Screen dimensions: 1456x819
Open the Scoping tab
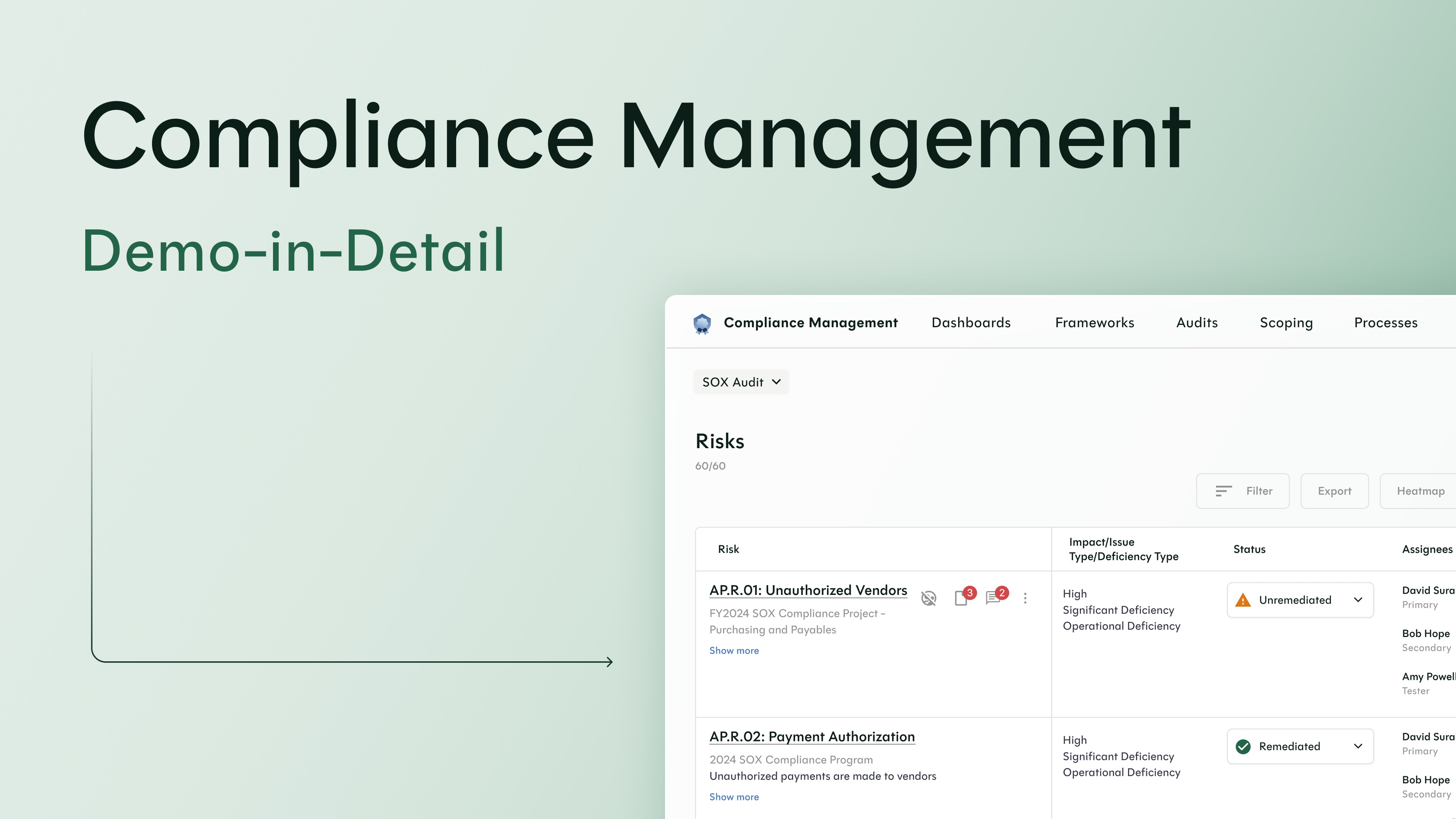(1286, 323)
